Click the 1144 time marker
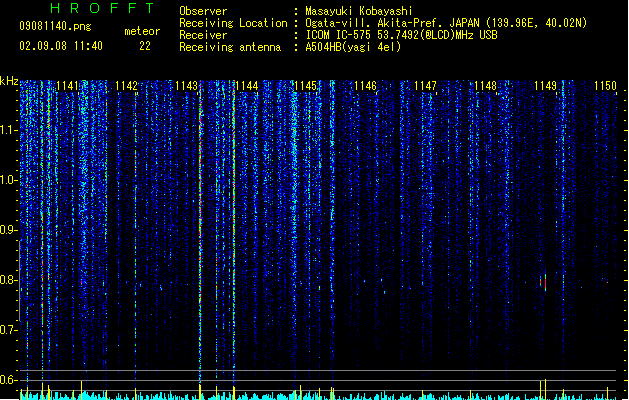The height and width of the screenshot is (400, 629). 246,86
